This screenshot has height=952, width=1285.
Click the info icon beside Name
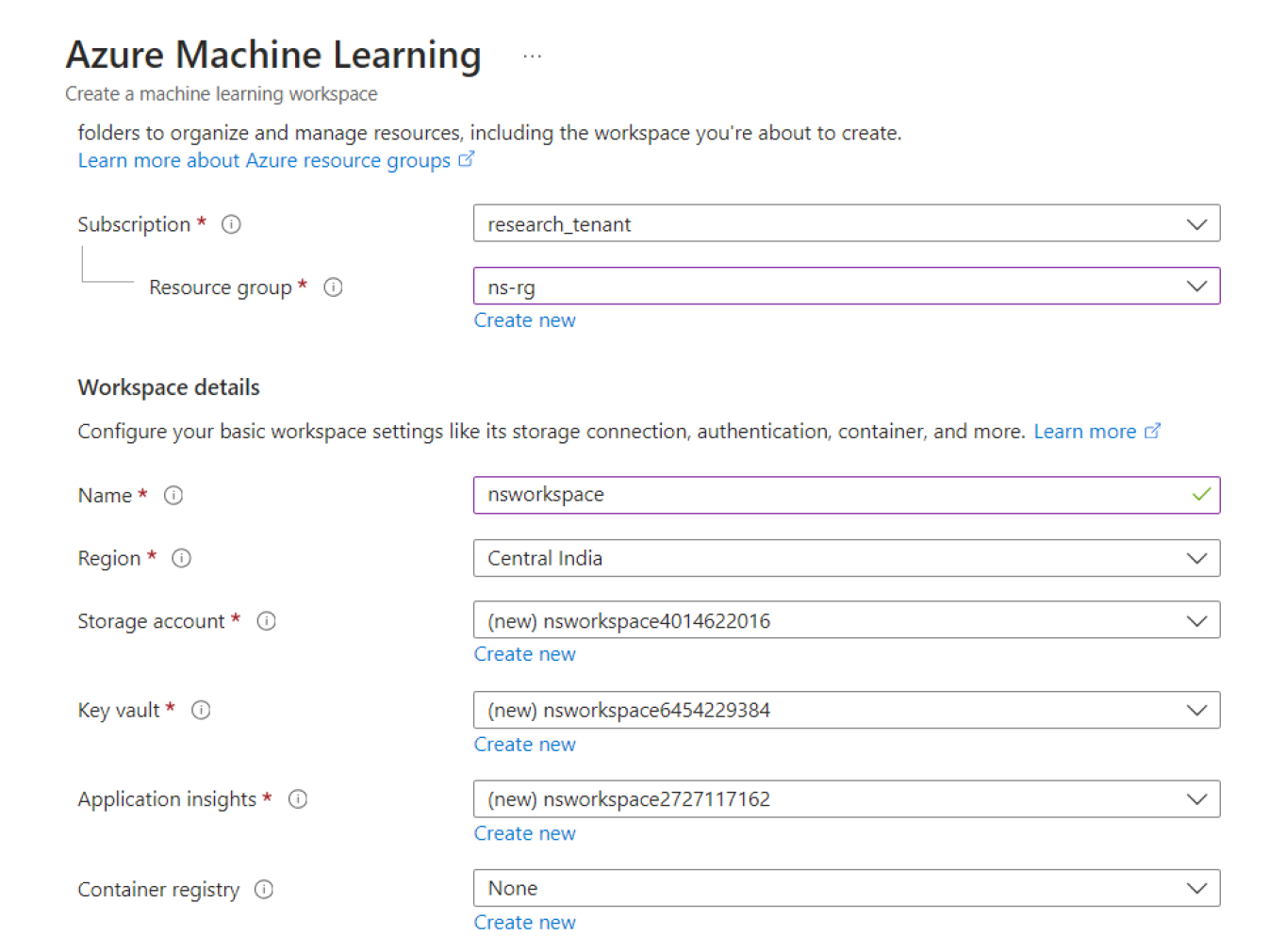[x=173, y=496]
